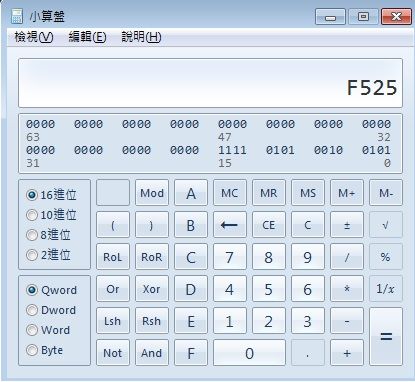Viewport: 415px width, 382px height.
Task: Add to memory with M+
Action: coord(347,193)
